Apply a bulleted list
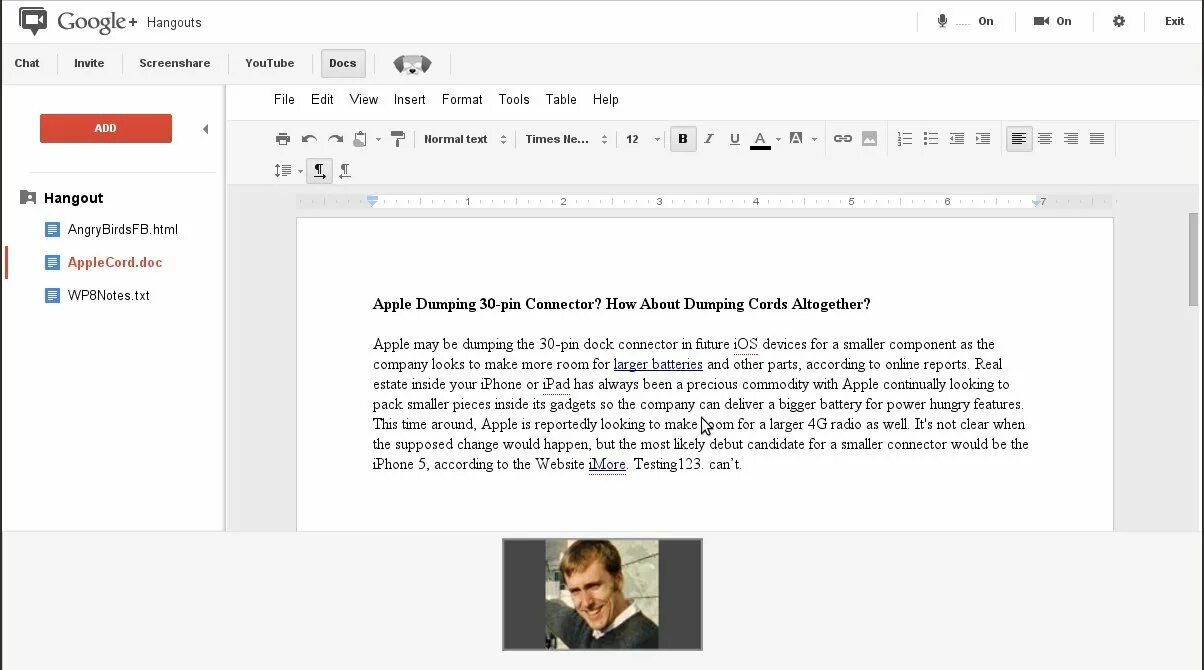Viewport: 1204px width, 670px height. [931, 139]
